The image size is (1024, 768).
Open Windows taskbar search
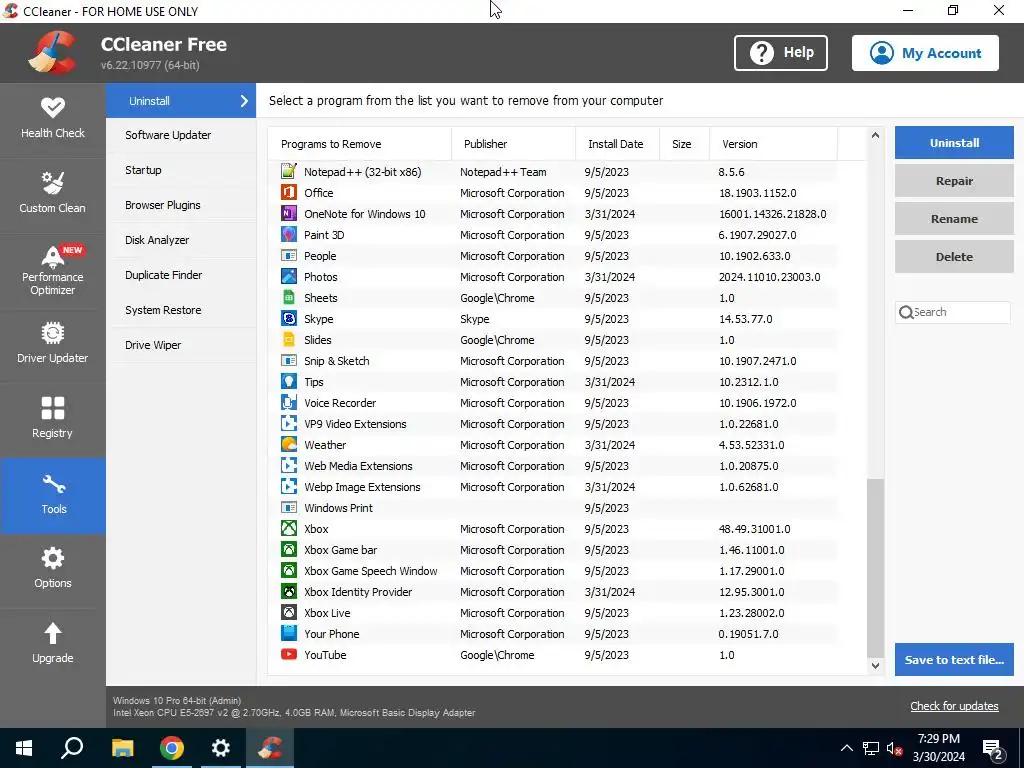pyautogui.click(x=72, y=748)
